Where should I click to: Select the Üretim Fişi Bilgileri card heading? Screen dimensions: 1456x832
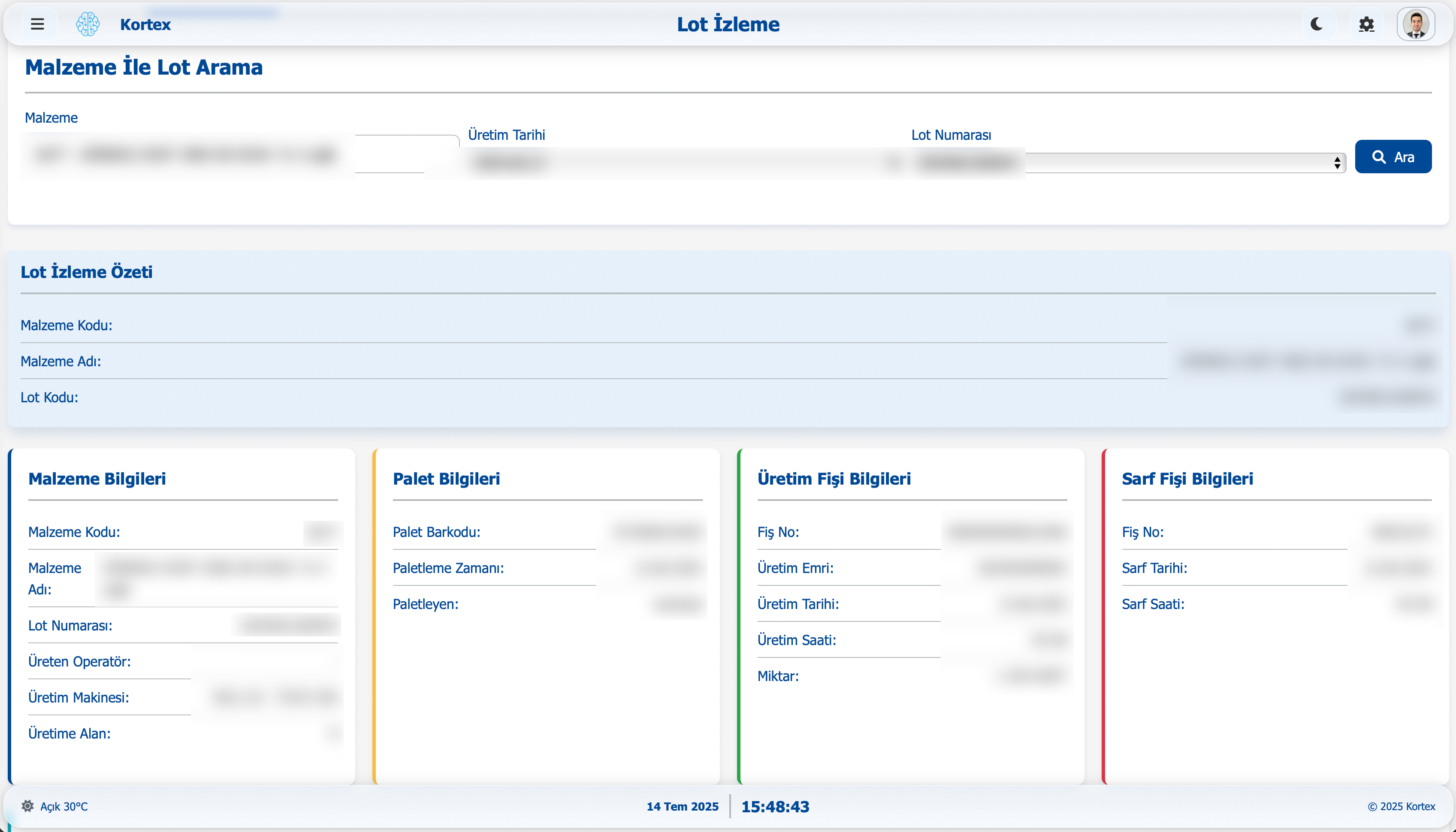834,478
